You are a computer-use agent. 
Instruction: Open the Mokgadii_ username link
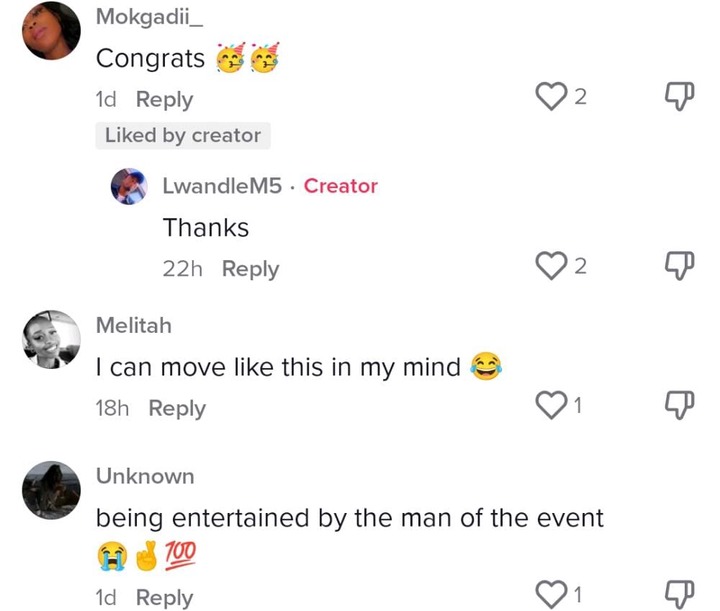coord(145,16)
